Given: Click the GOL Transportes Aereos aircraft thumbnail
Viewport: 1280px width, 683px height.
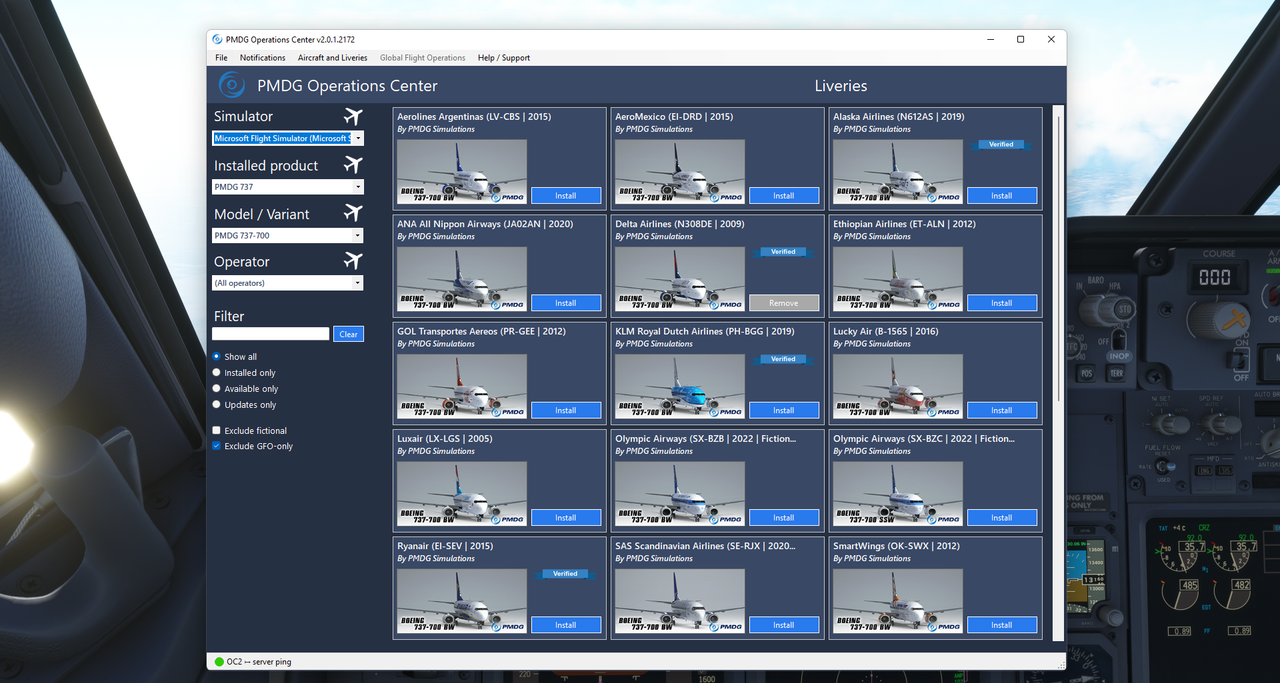Looking at the screenshot, I should click(x=462, y=386).
